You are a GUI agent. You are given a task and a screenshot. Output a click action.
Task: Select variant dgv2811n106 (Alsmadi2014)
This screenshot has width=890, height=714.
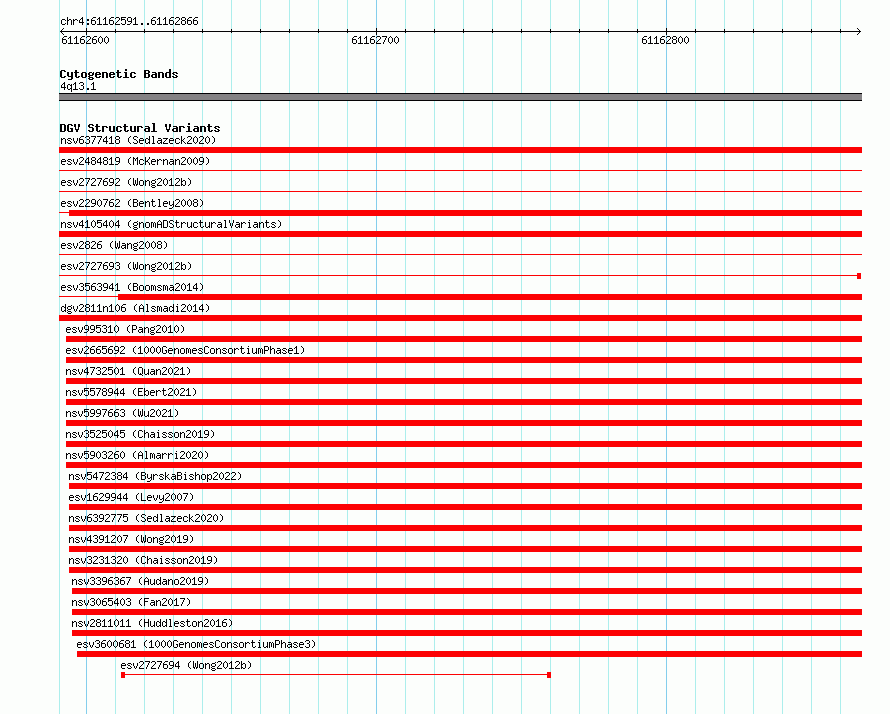(135, 308)
